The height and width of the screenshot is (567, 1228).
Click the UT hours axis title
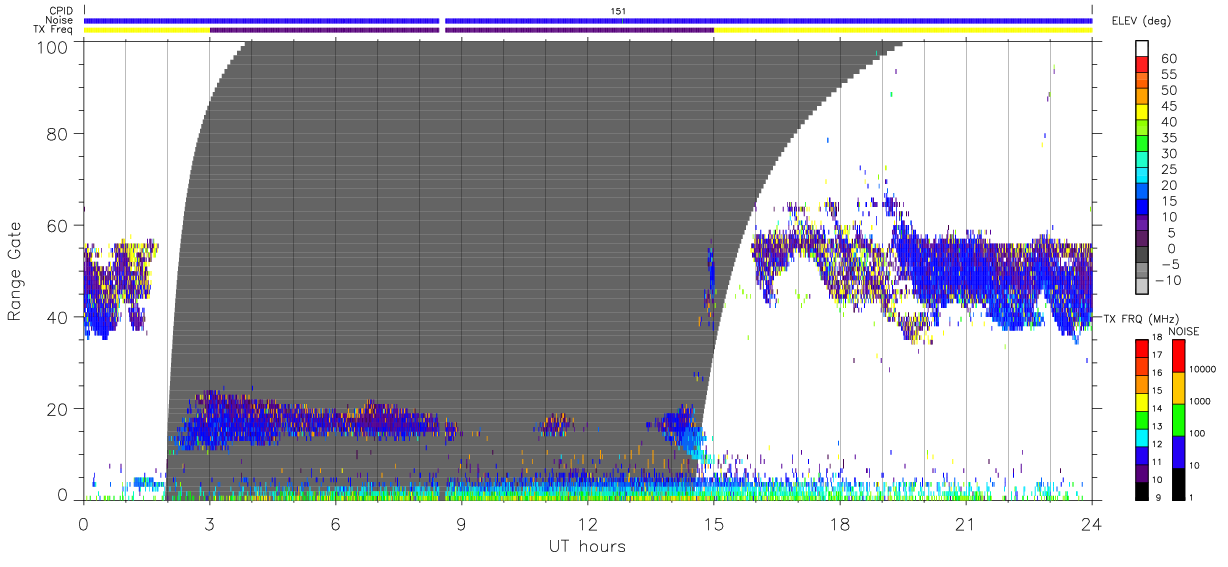tap(587, 546)
